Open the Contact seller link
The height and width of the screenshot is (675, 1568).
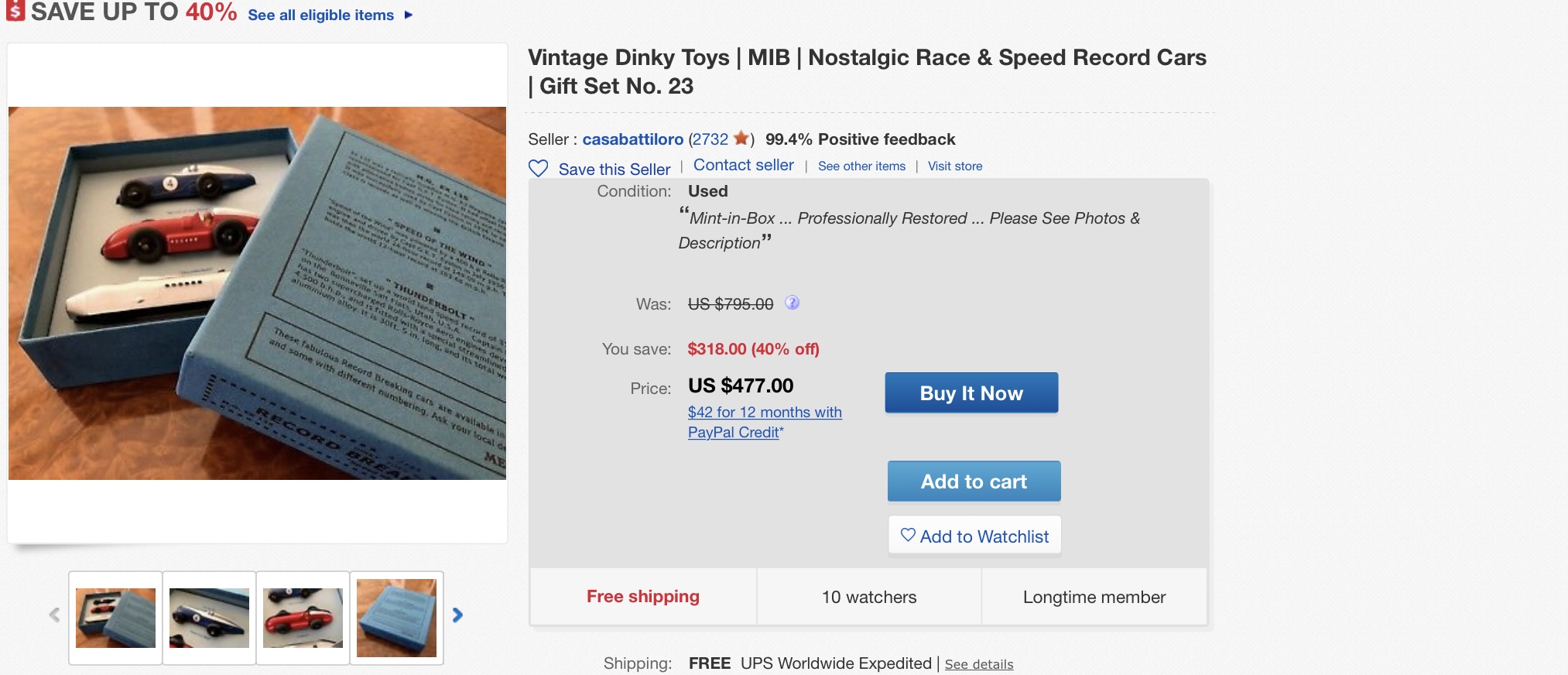point(743,165)
